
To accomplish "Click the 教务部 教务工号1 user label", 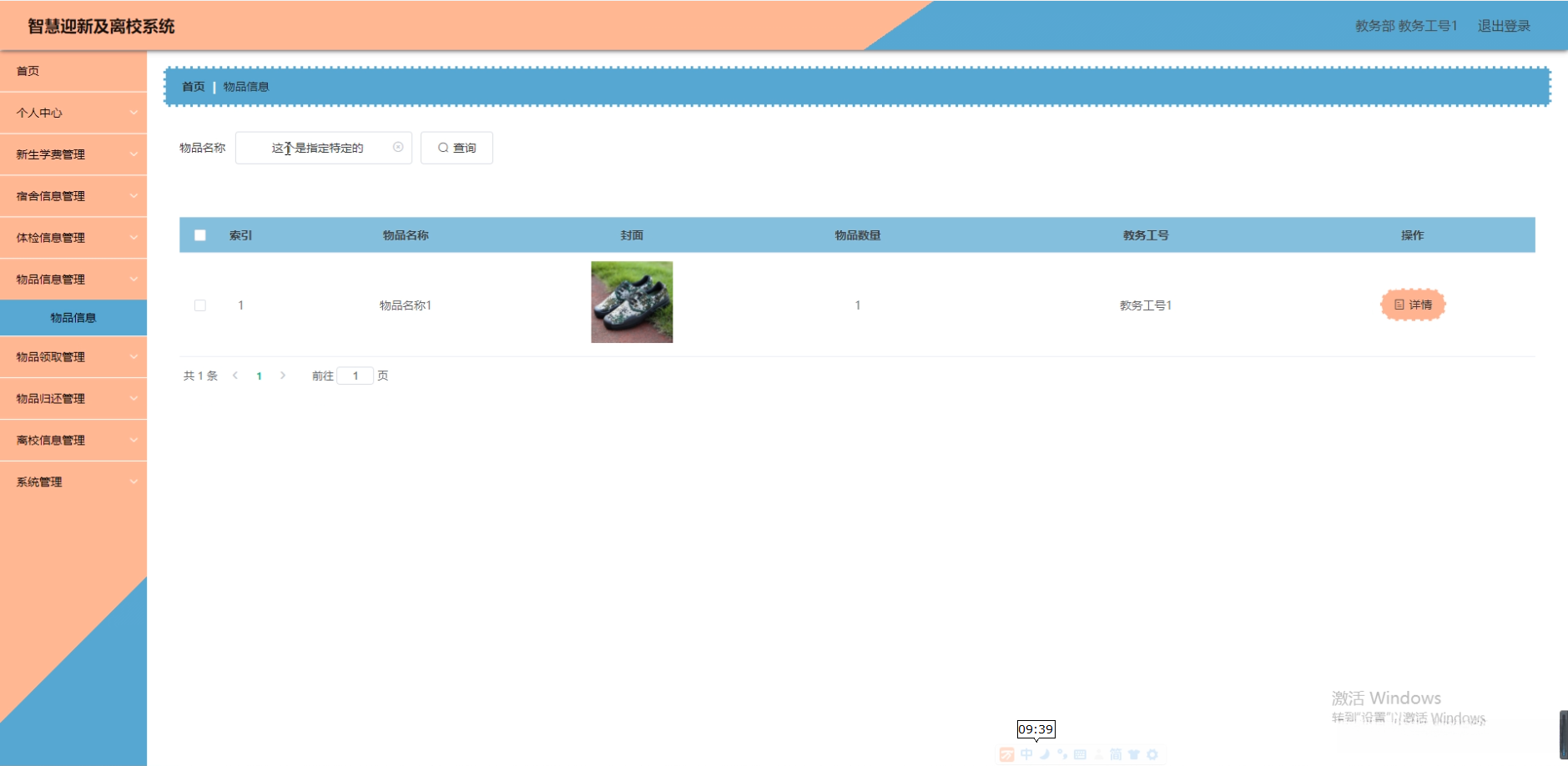I will click(1406, 26).
